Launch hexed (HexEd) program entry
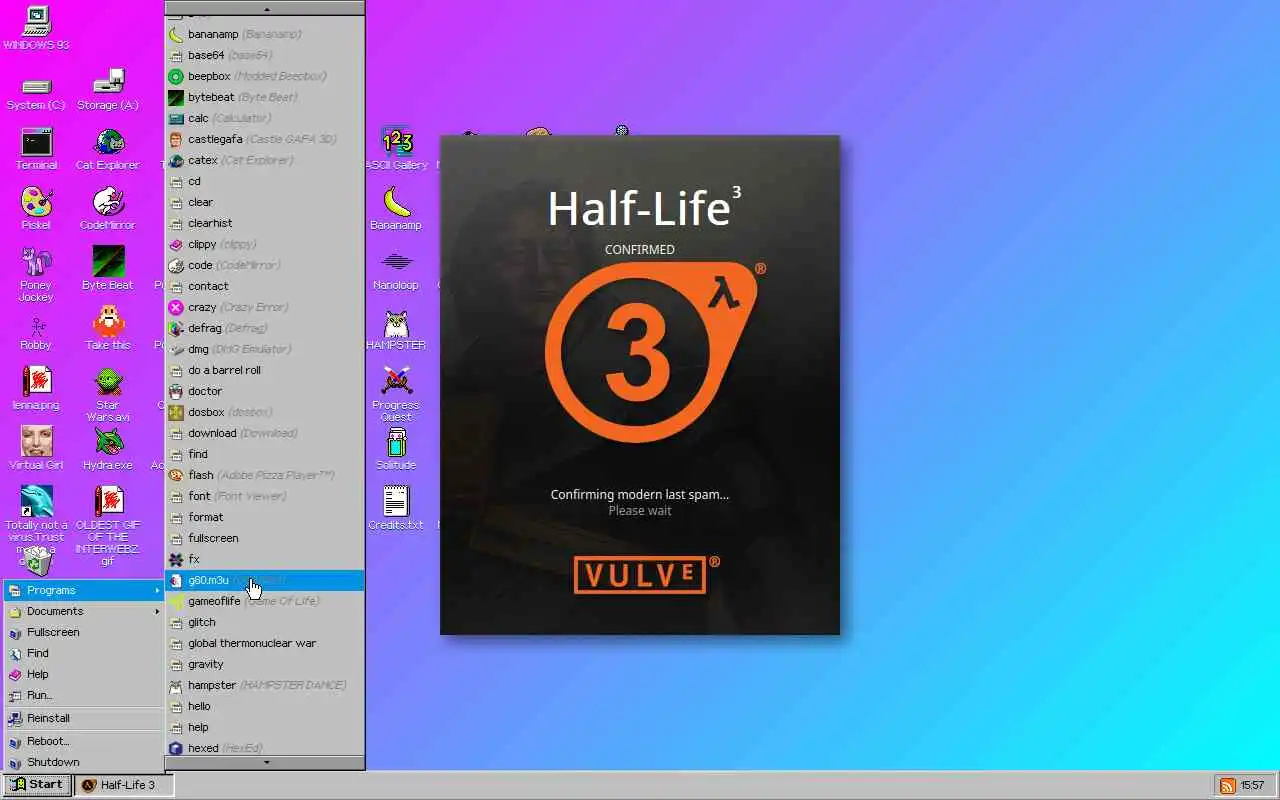The image size is (1280, 800). [265, 748]
